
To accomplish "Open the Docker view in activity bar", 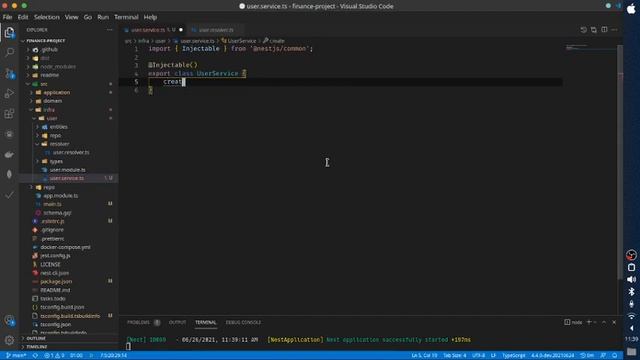I will coord(9,155).
